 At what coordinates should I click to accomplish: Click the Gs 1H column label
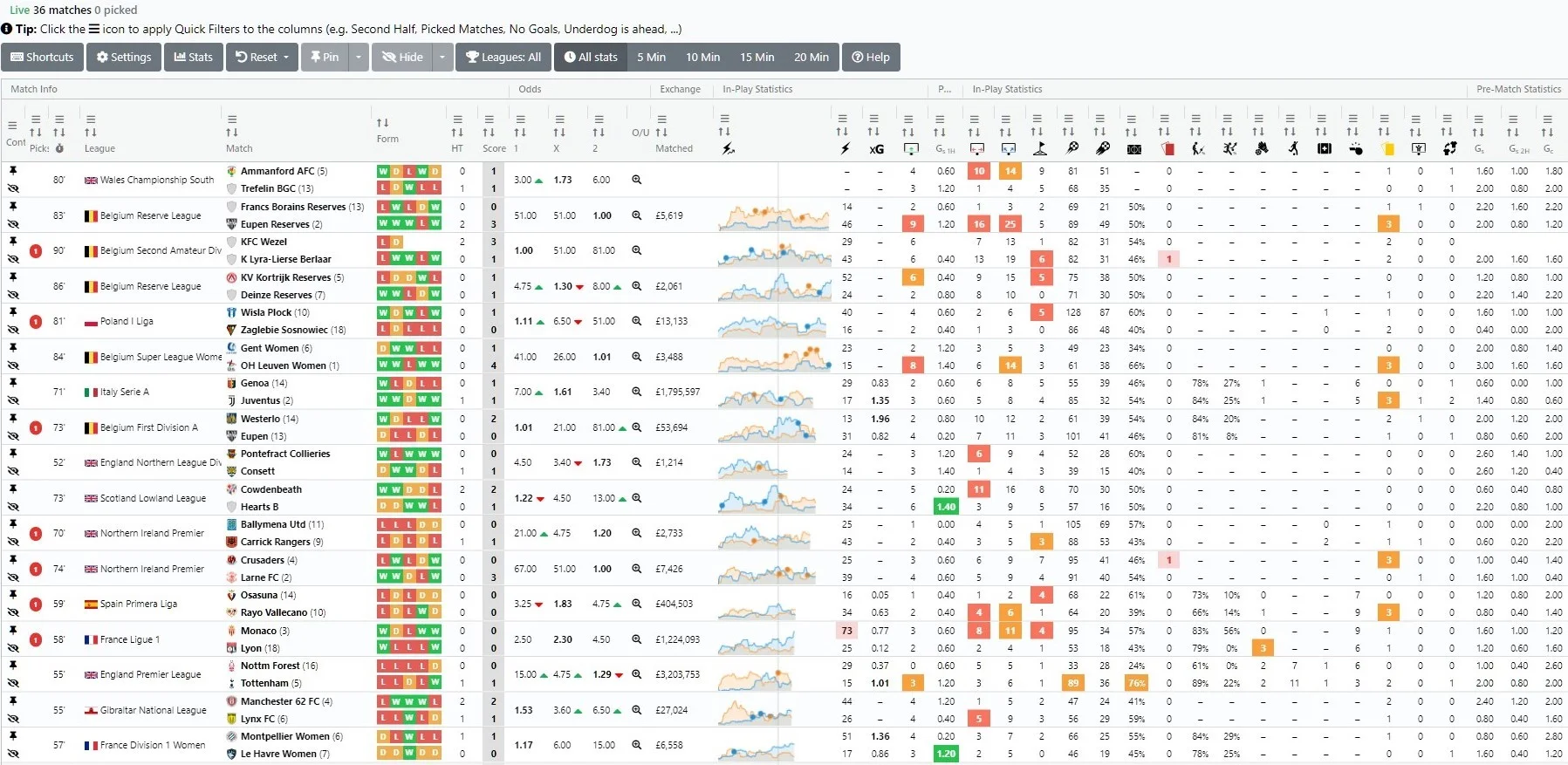coord(945,149)
